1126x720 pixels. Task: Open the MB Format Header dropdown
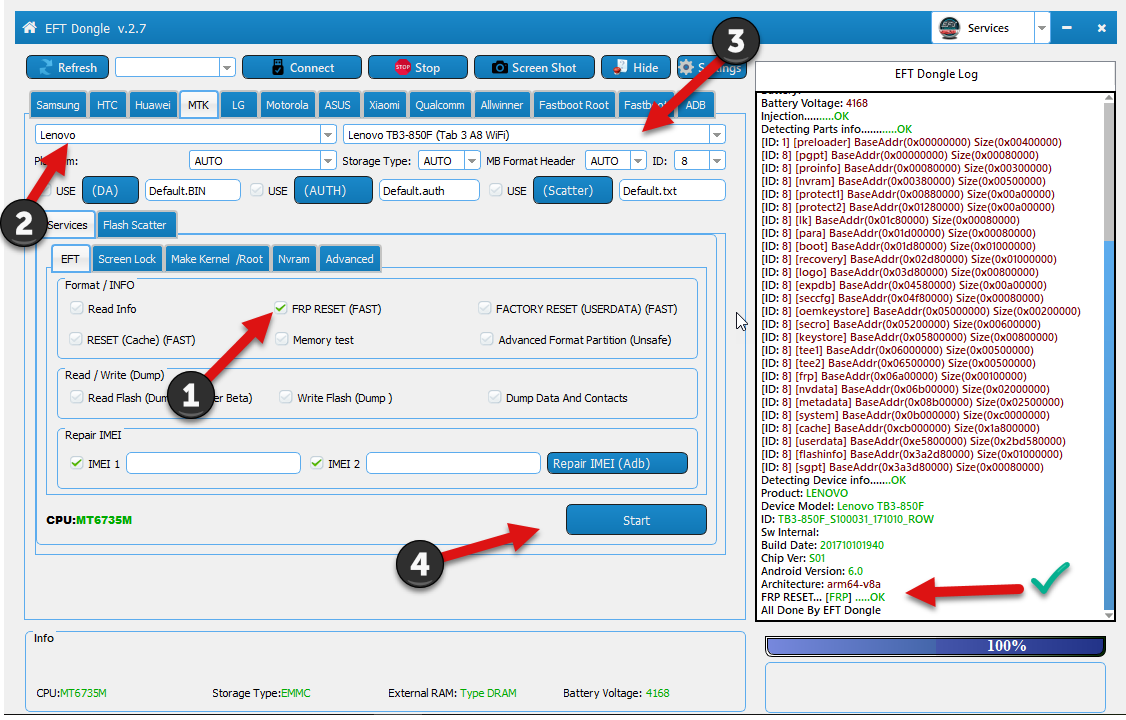click(x=638, y=161)
